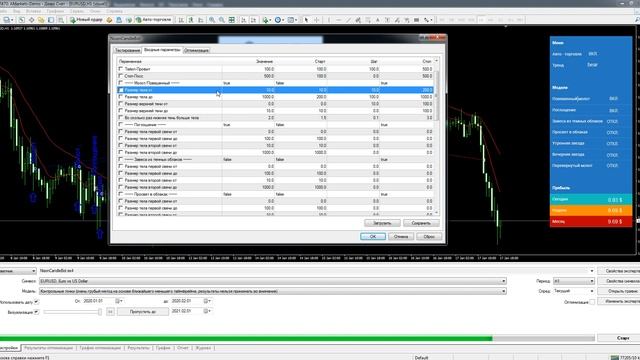This screenshot has width=640, height=360.
Task: Select the Размер тела до parameter row
Action: pyautogui.click(x=276, y=97)
